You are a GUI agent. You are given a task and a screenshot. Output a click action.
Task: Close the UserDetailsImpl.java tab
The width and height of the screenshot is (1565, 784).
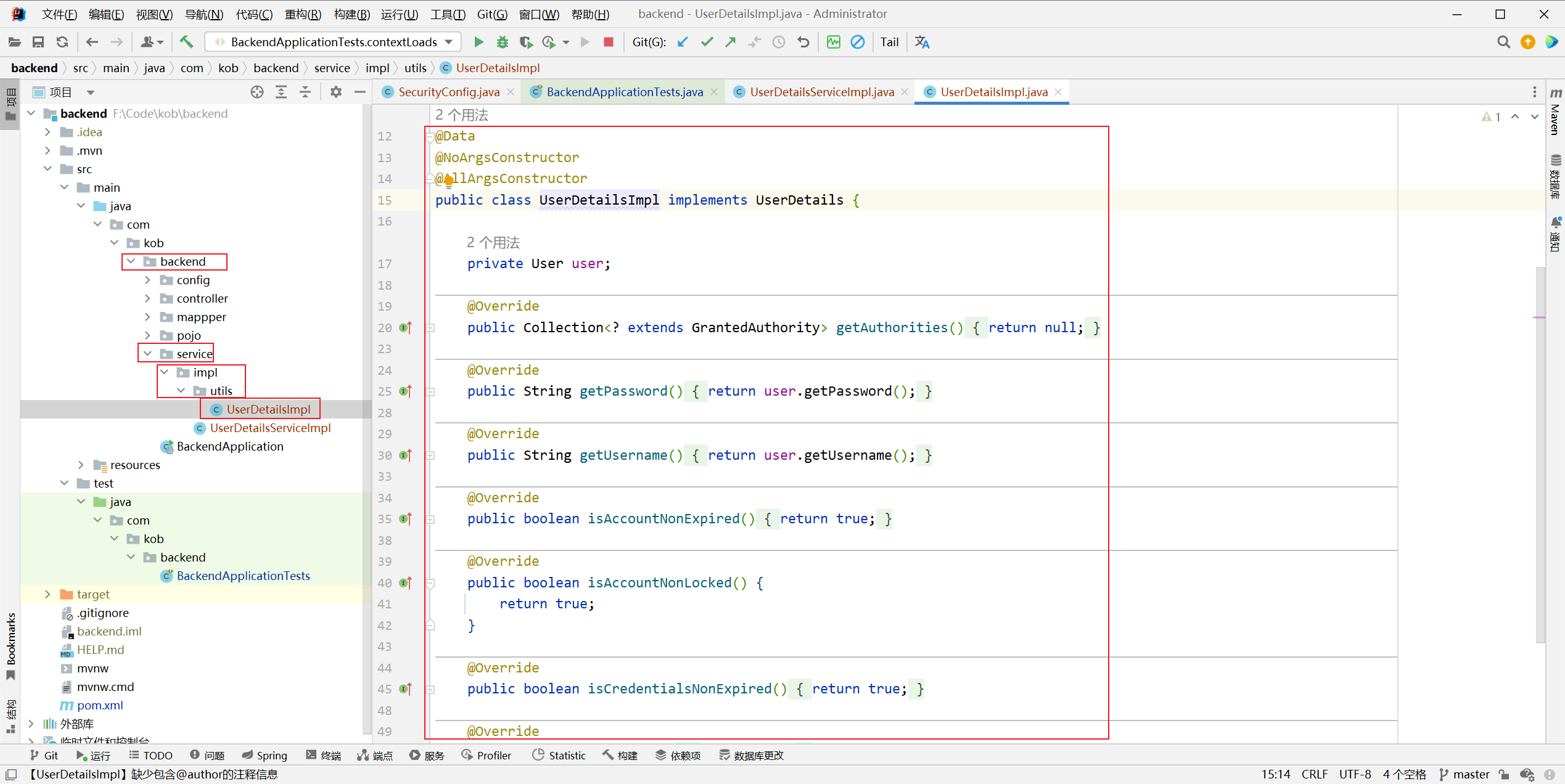tap(1059, 92)
